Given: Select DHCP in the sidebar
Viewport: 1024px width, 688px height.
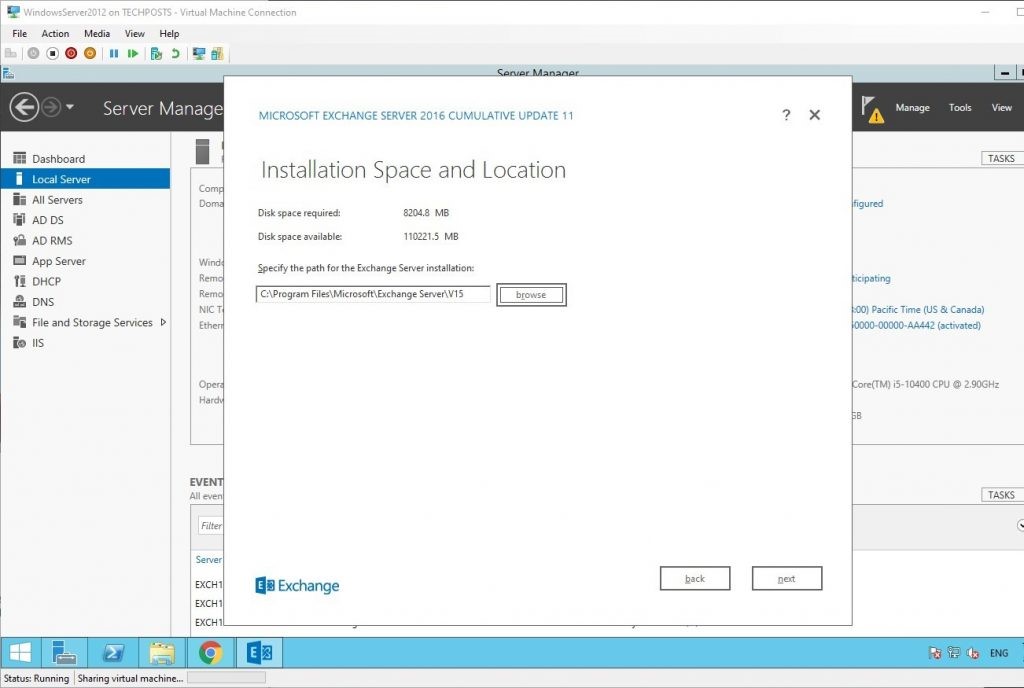Looking at the screenshot, I should point(85,281).
